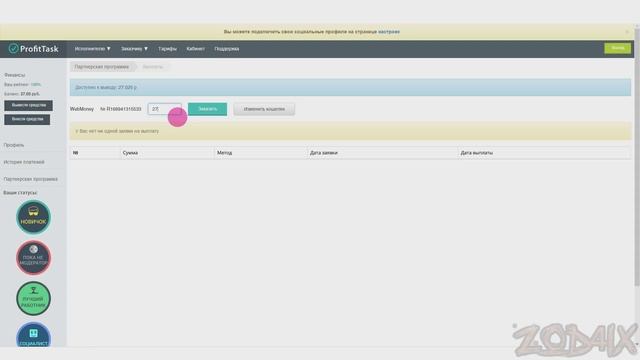This screenshot has width=640, height=360.
Task: Open the Заказчику dropdown menu
Action: tap(134, 49)
